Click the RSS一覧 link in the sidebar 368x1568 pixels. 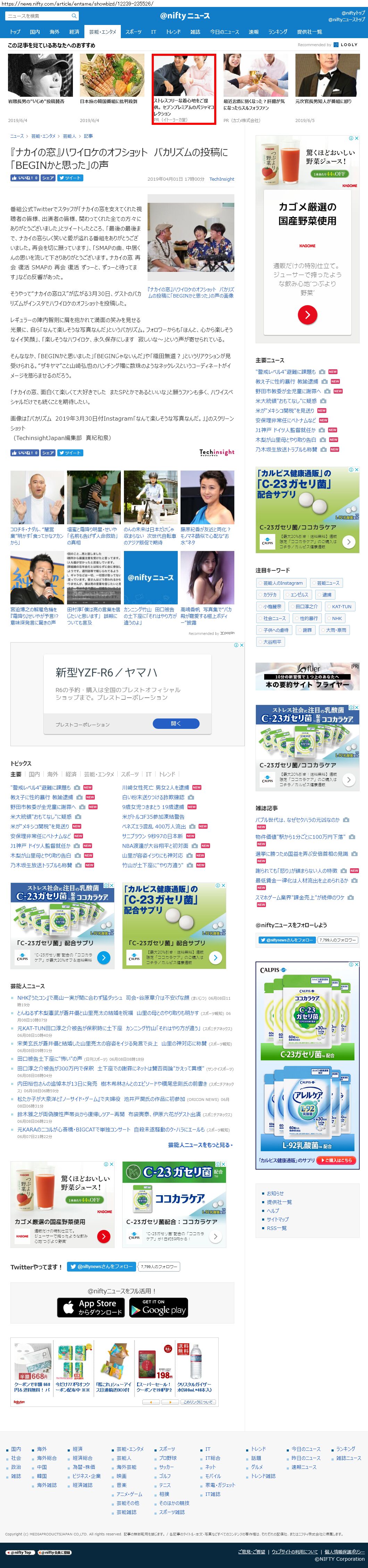(x=277, y=1228)
